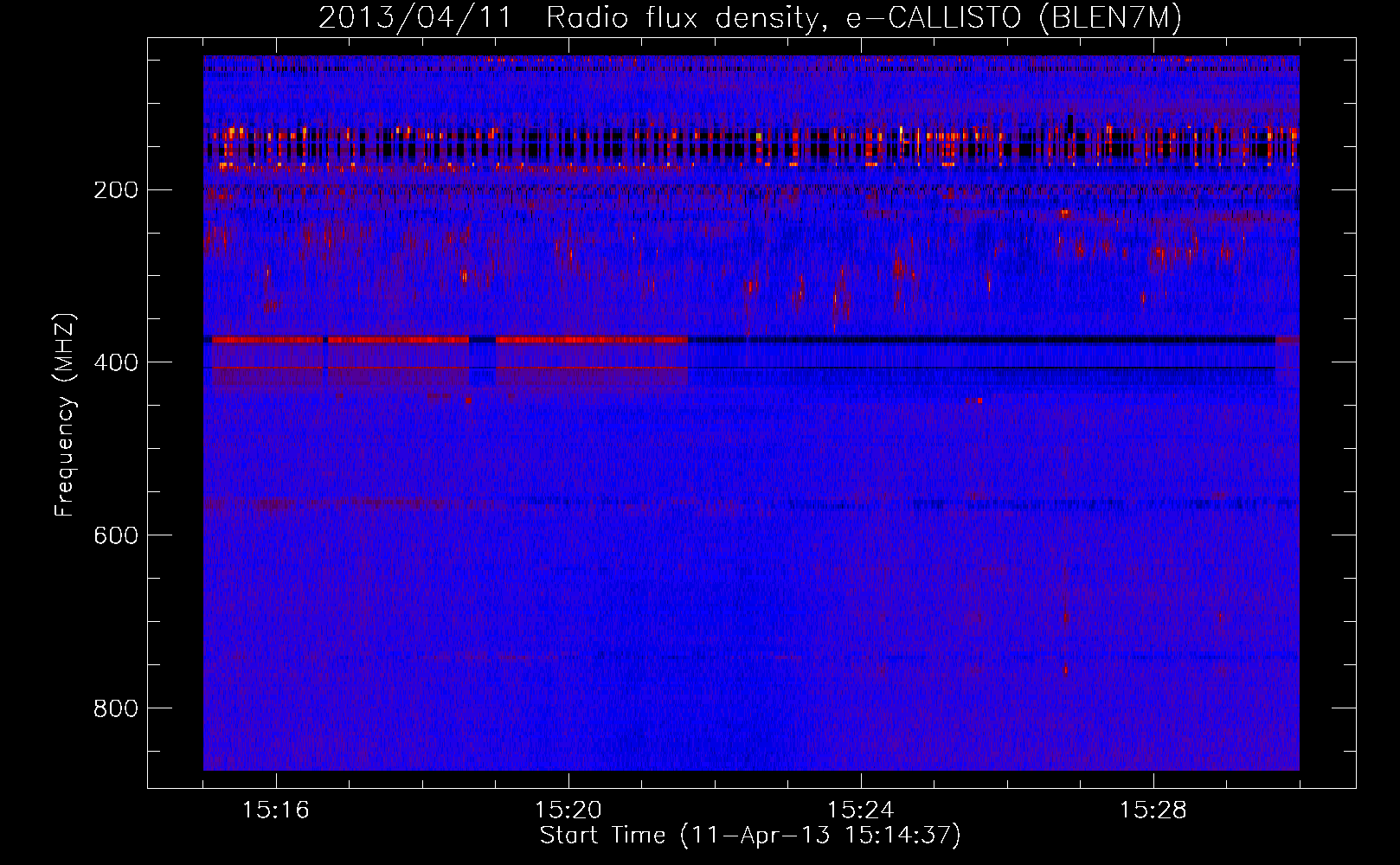The height and width of the screenshot is (865, 1400).
Task: Click the 15:24 time tick label
Action: coord(861,811)
